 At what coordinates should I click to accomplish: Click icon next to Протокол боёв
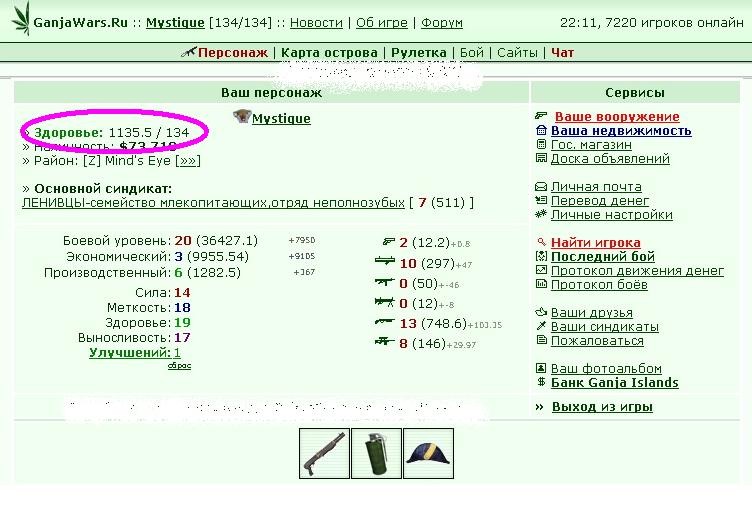point(541,284)
